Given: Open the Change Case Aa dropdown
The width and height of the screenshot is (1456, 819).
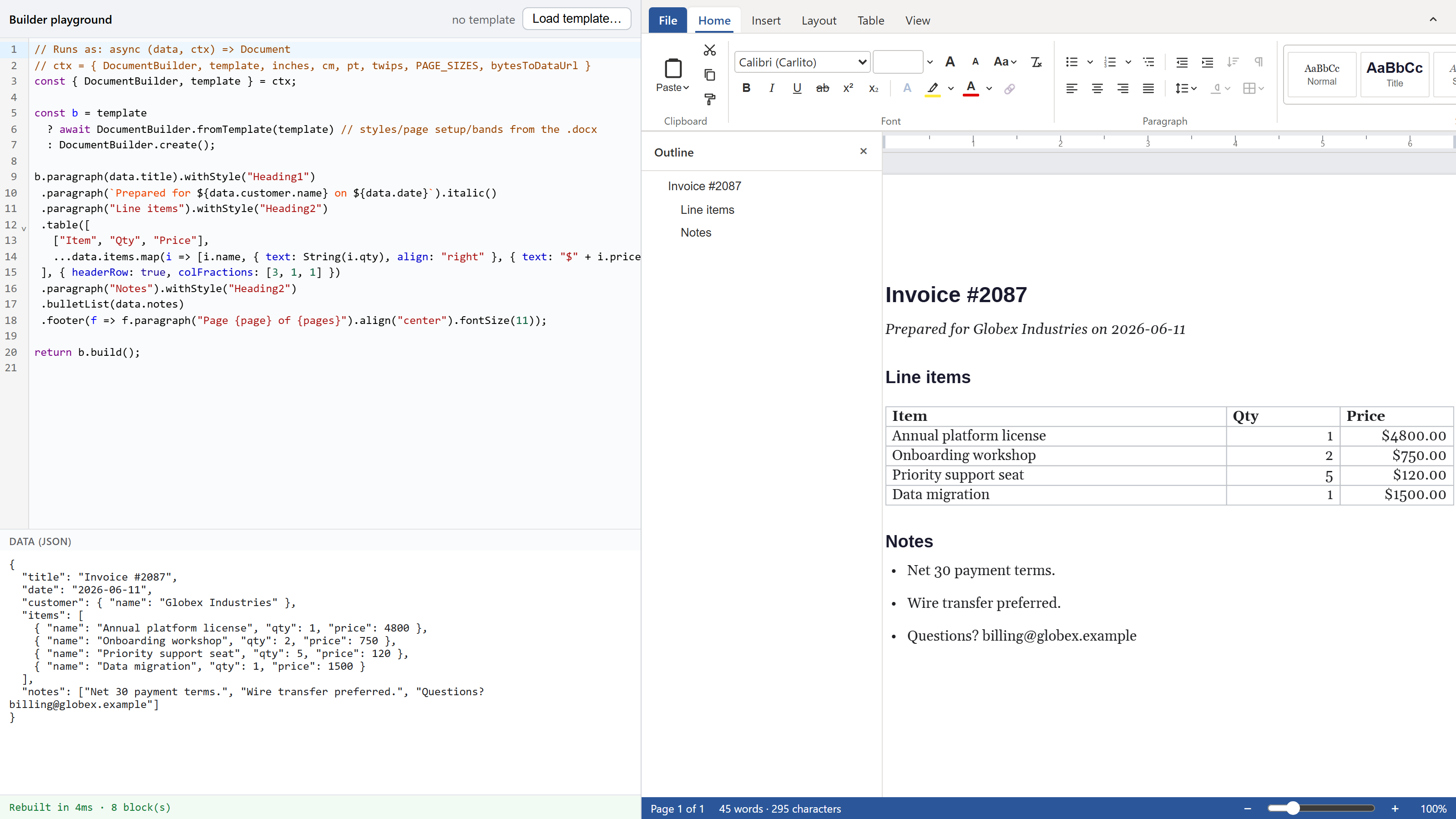Looking at the screenshot, I should (1005, 61).
